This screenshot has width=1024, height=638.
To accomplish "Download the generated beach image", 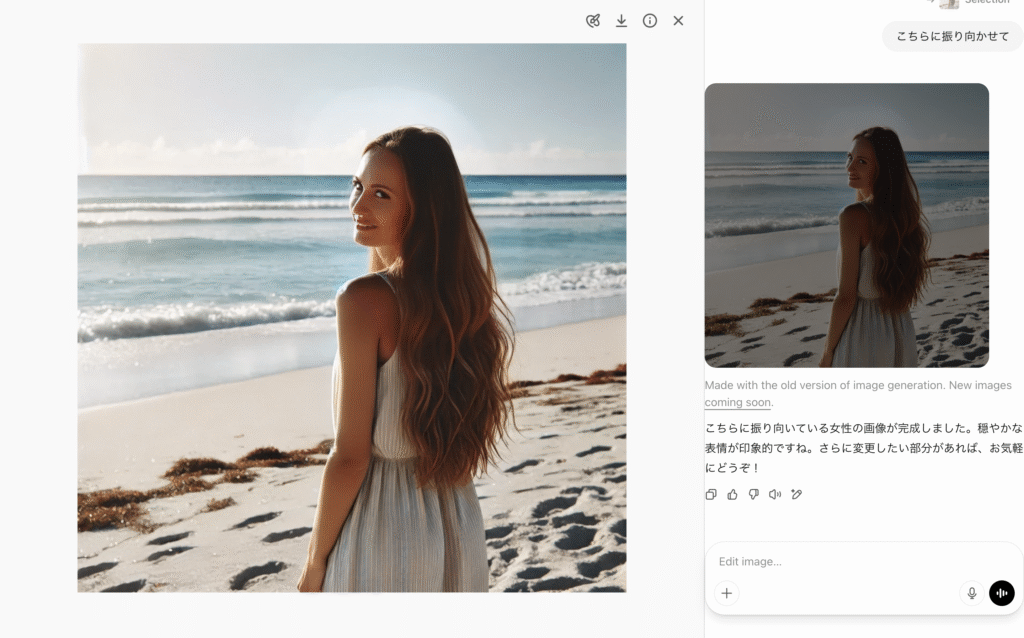I will (621, 21).
